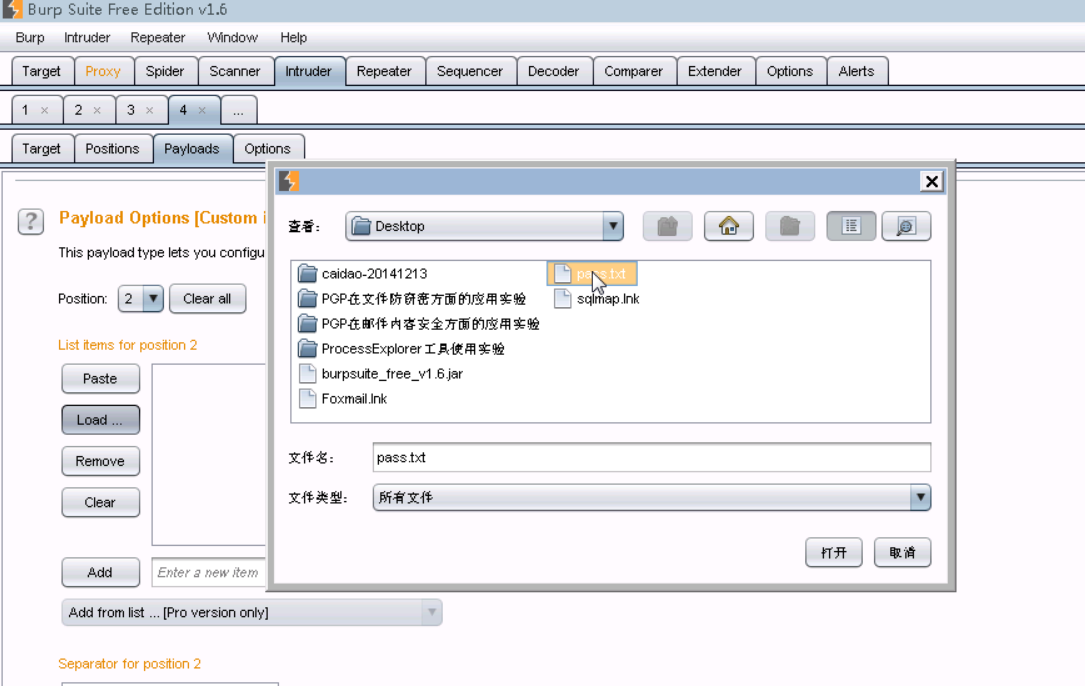Select the ProcessExplorer folder icon
This screenshot has width=1085, height=686.
[x=307, y=348]
